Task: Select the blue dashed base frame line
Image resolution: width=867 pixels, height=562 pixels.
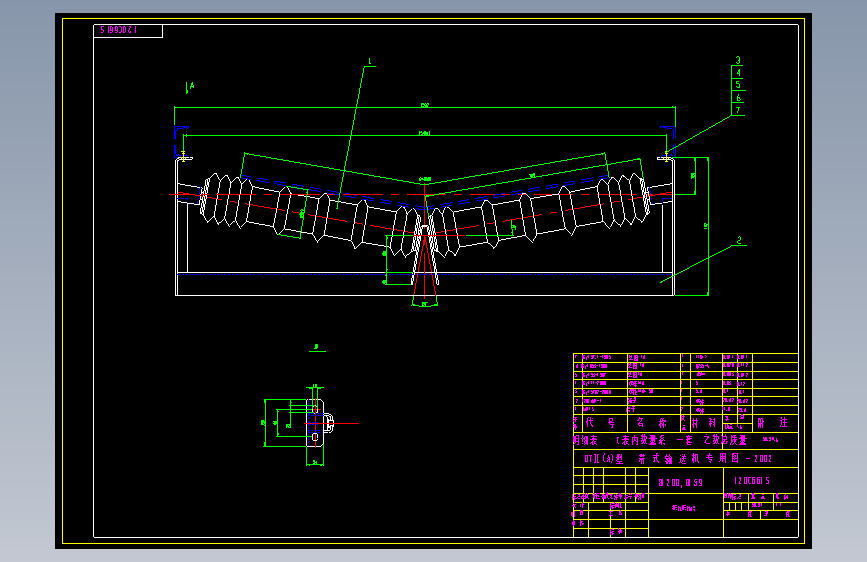Action: click(x=425, y=274)
